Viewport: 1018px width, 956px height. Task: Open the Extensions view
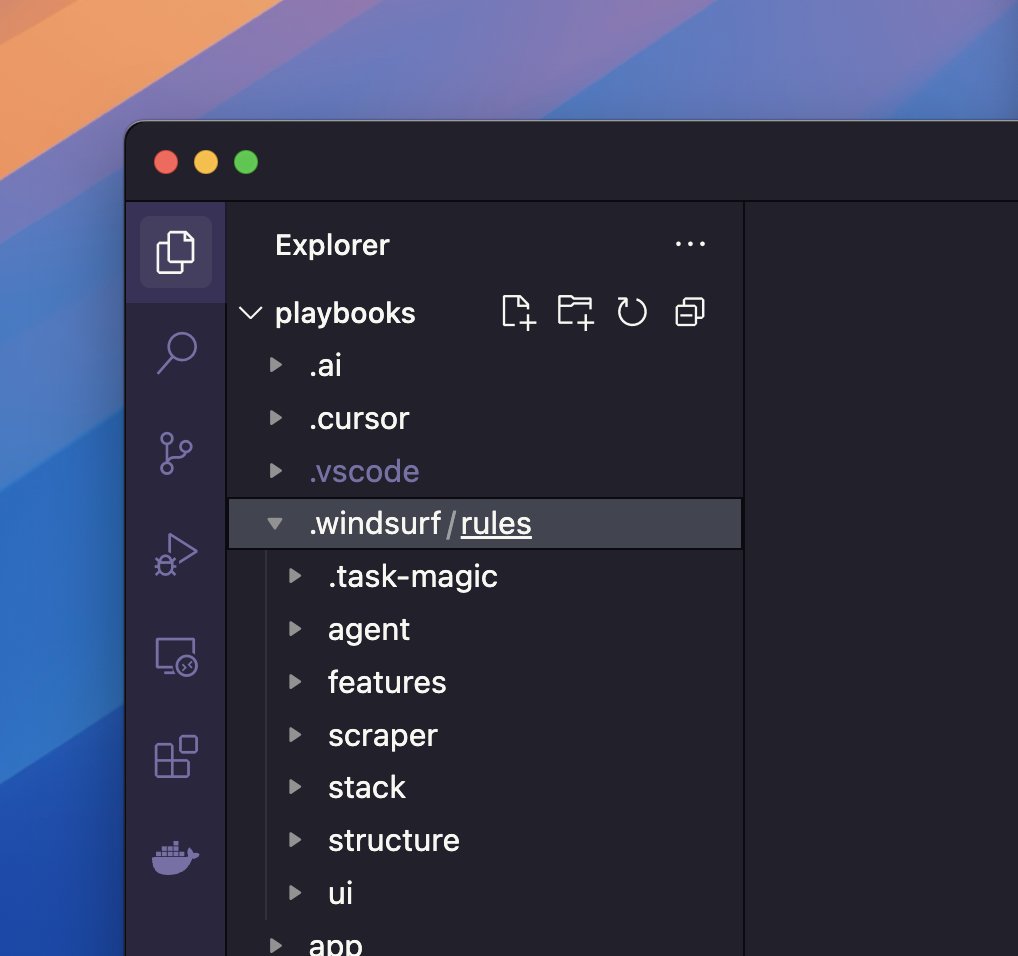[x=176, y=756]
